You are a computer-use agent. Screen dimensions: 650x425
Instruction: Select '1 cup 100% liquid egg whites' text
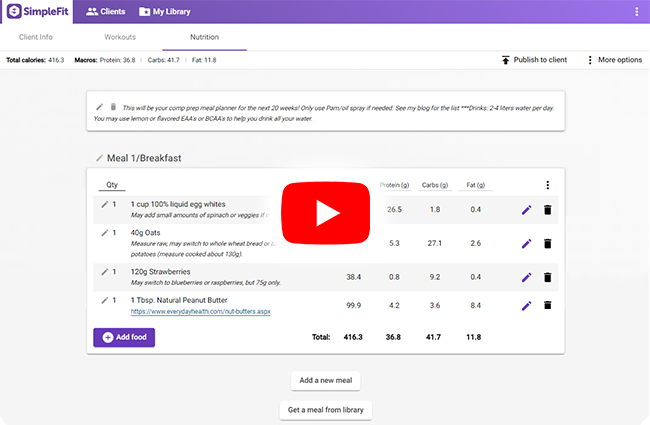click(178, 204)
